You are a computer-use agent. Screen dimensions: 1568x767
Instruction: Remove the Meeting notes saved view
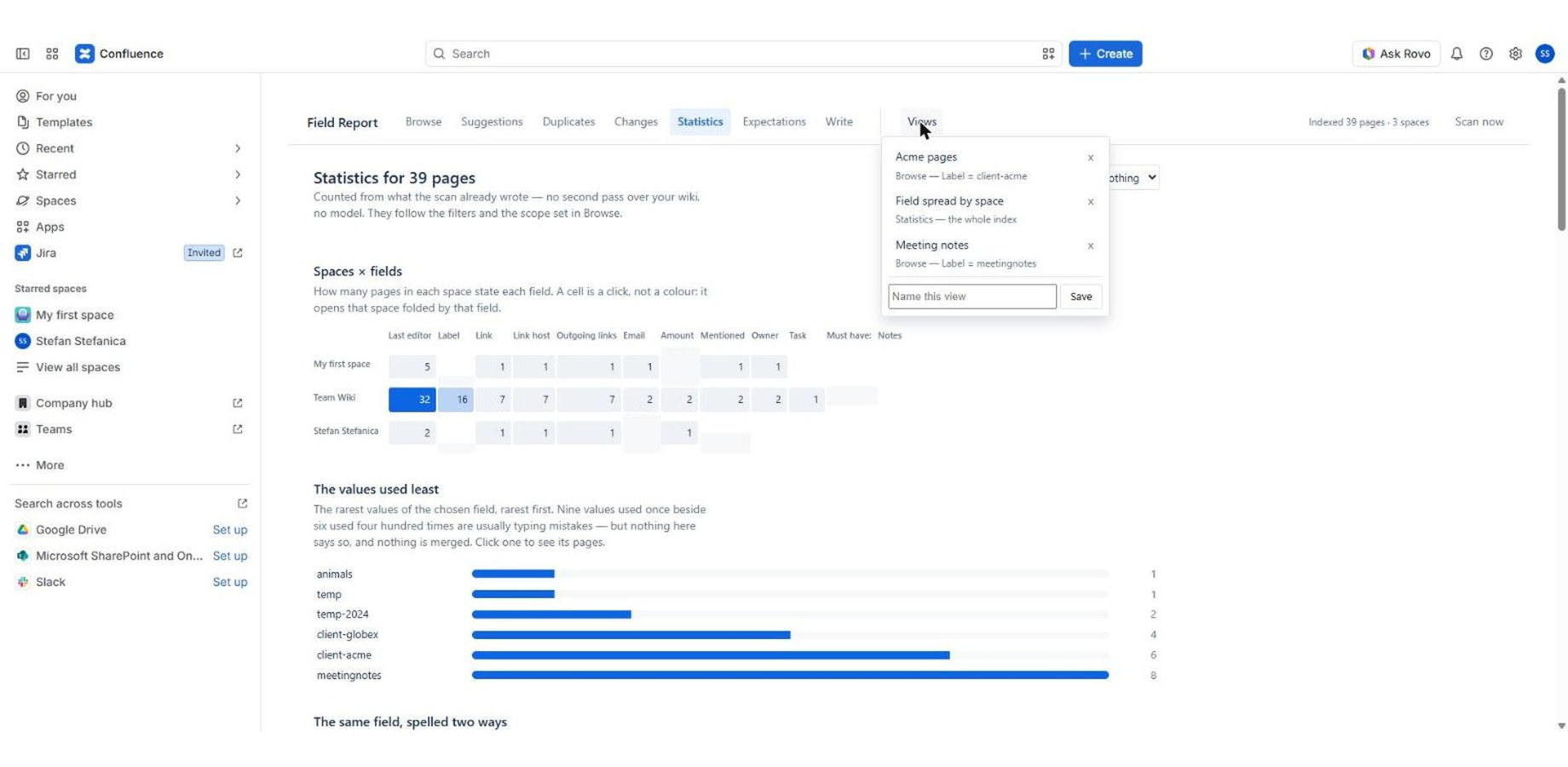click(x=1091, y=246)
